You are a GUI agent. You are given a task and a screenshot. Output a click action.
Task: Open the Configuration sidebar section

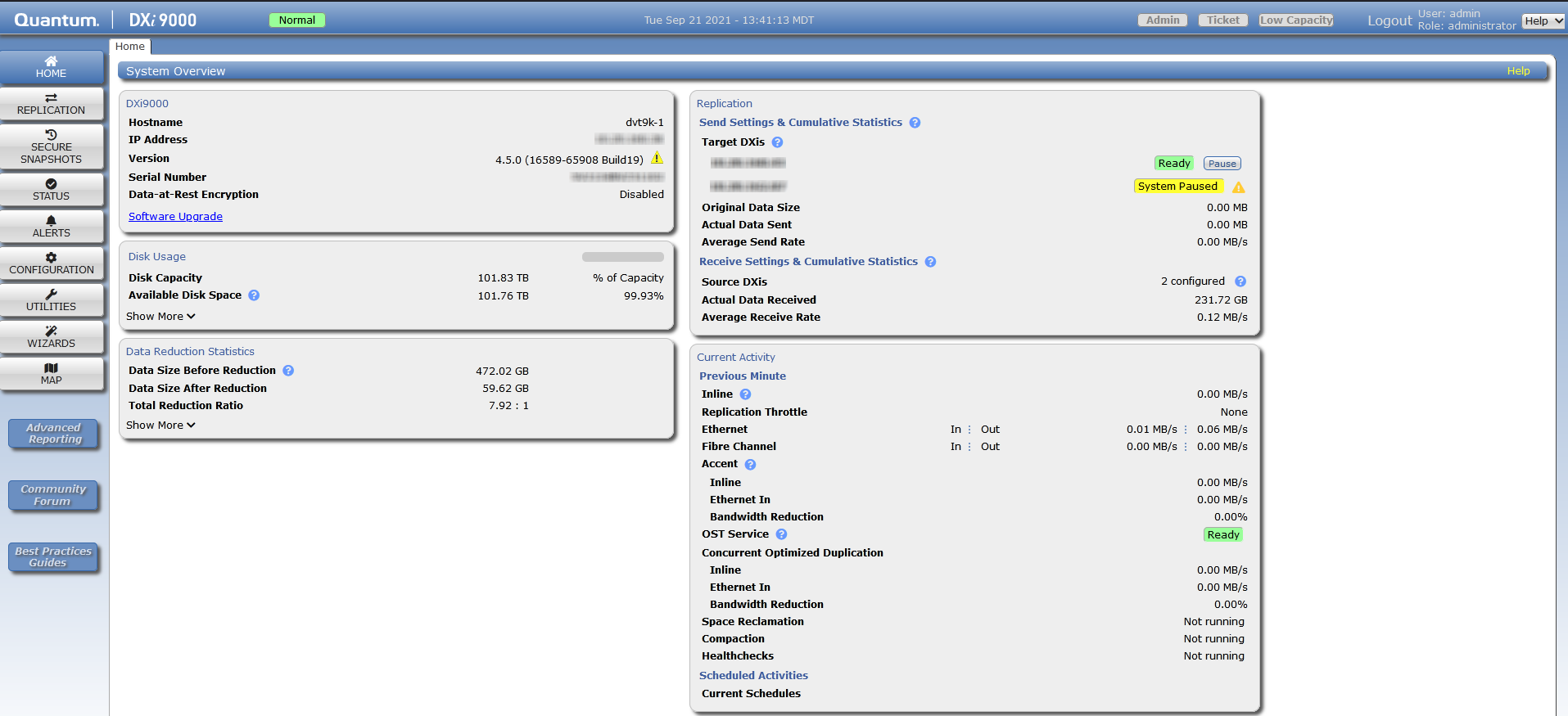(52, 263)
